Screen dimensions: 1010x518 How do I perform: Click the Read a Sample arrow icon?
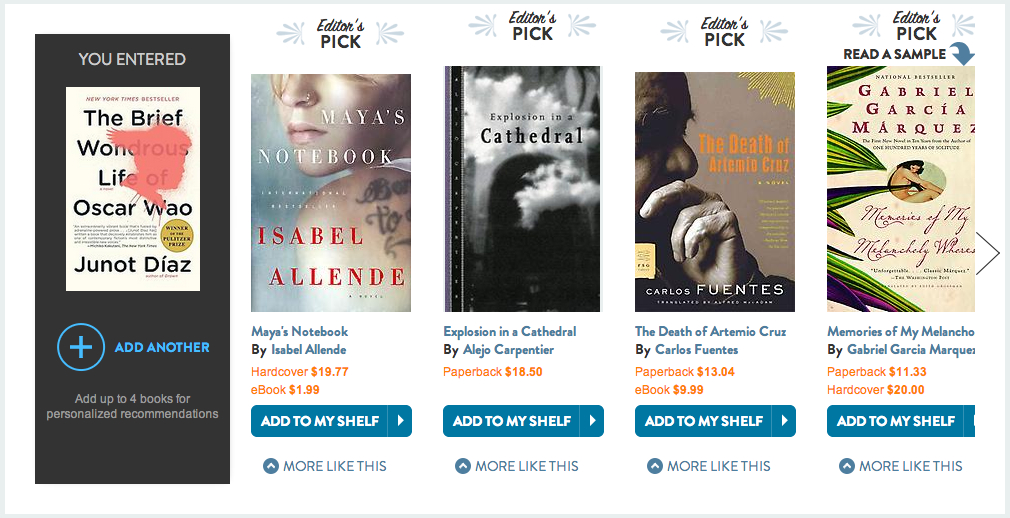pyautogui.click(x=961, y=54)
